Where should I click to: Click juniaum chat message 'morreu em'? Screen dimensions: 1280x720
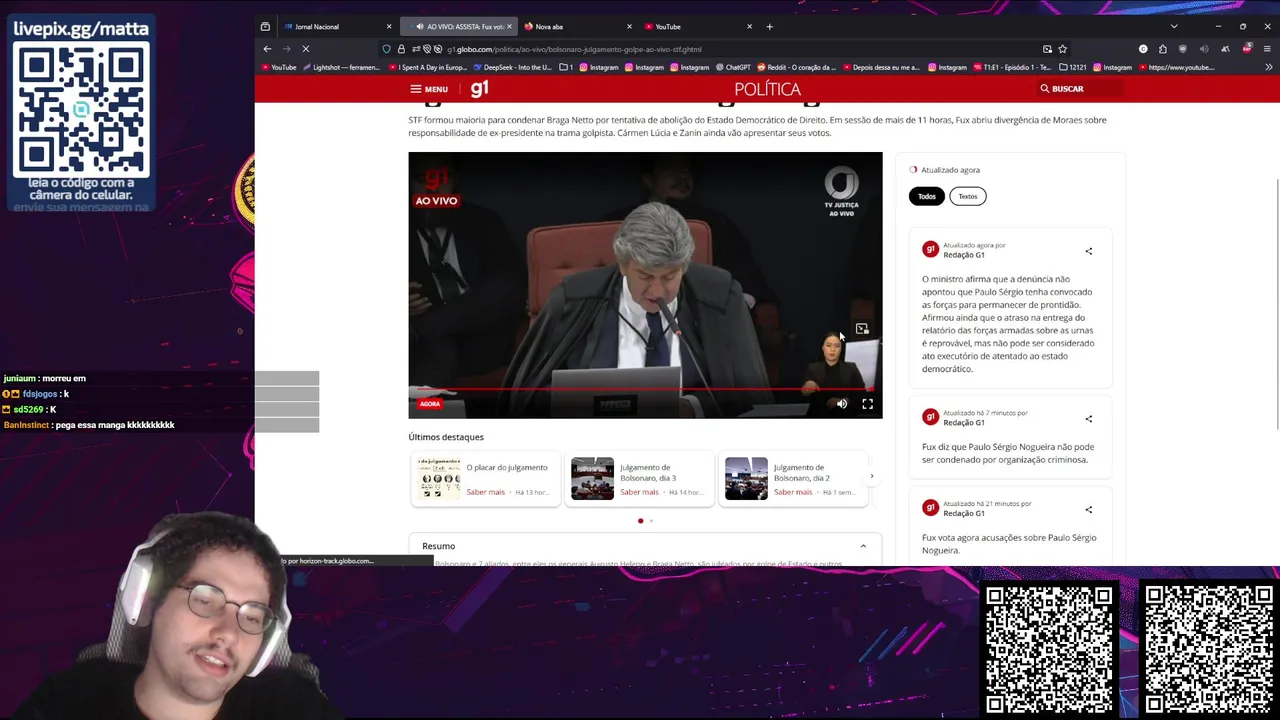click(x=45, y=379)
